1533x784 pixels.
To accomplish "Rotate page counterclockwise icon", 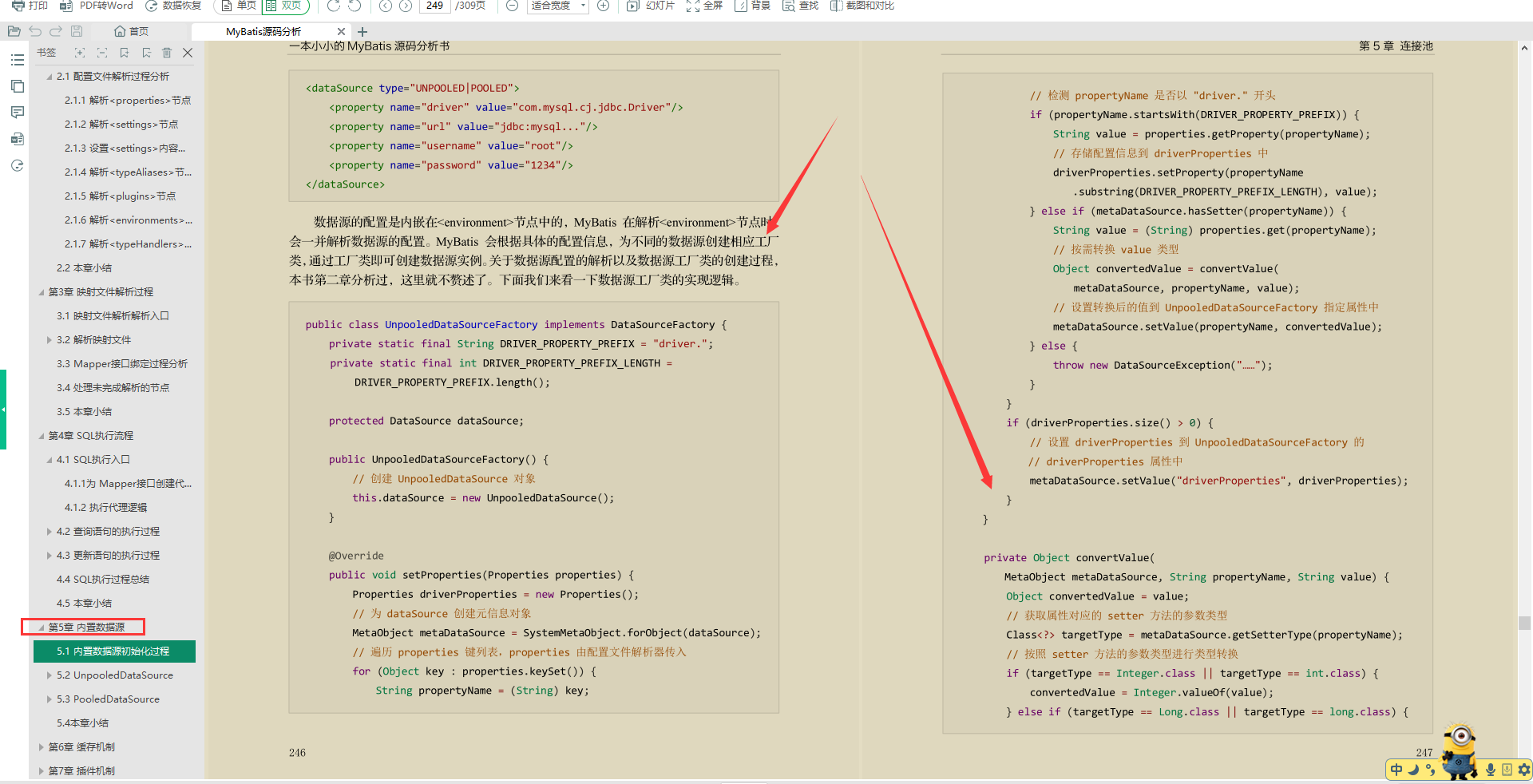I will tap(355, 6).
